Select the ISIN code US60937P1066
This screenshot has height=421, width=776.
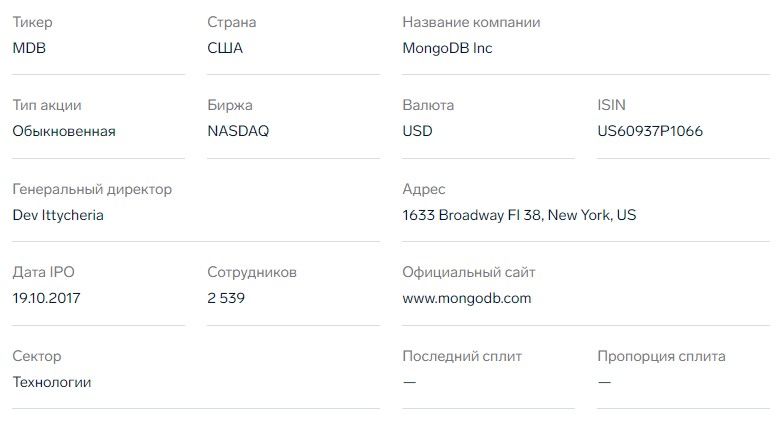point(649,131)
